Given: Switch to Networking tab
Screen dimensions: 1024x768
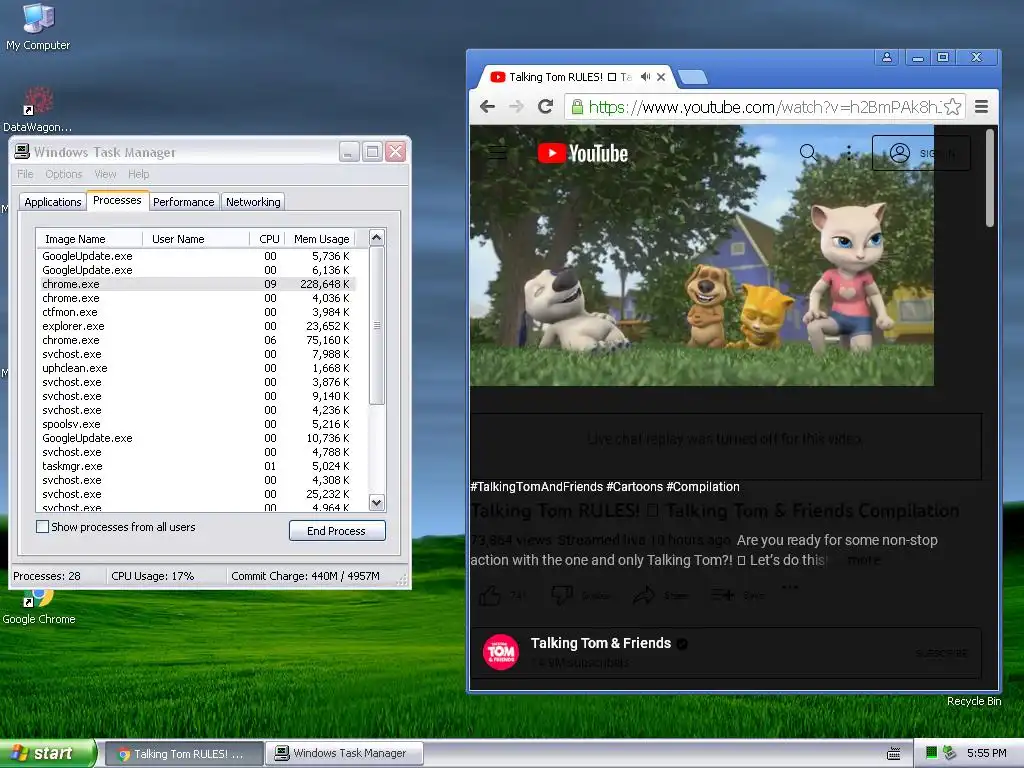Looking at the screenshot, I should [253, 202].
